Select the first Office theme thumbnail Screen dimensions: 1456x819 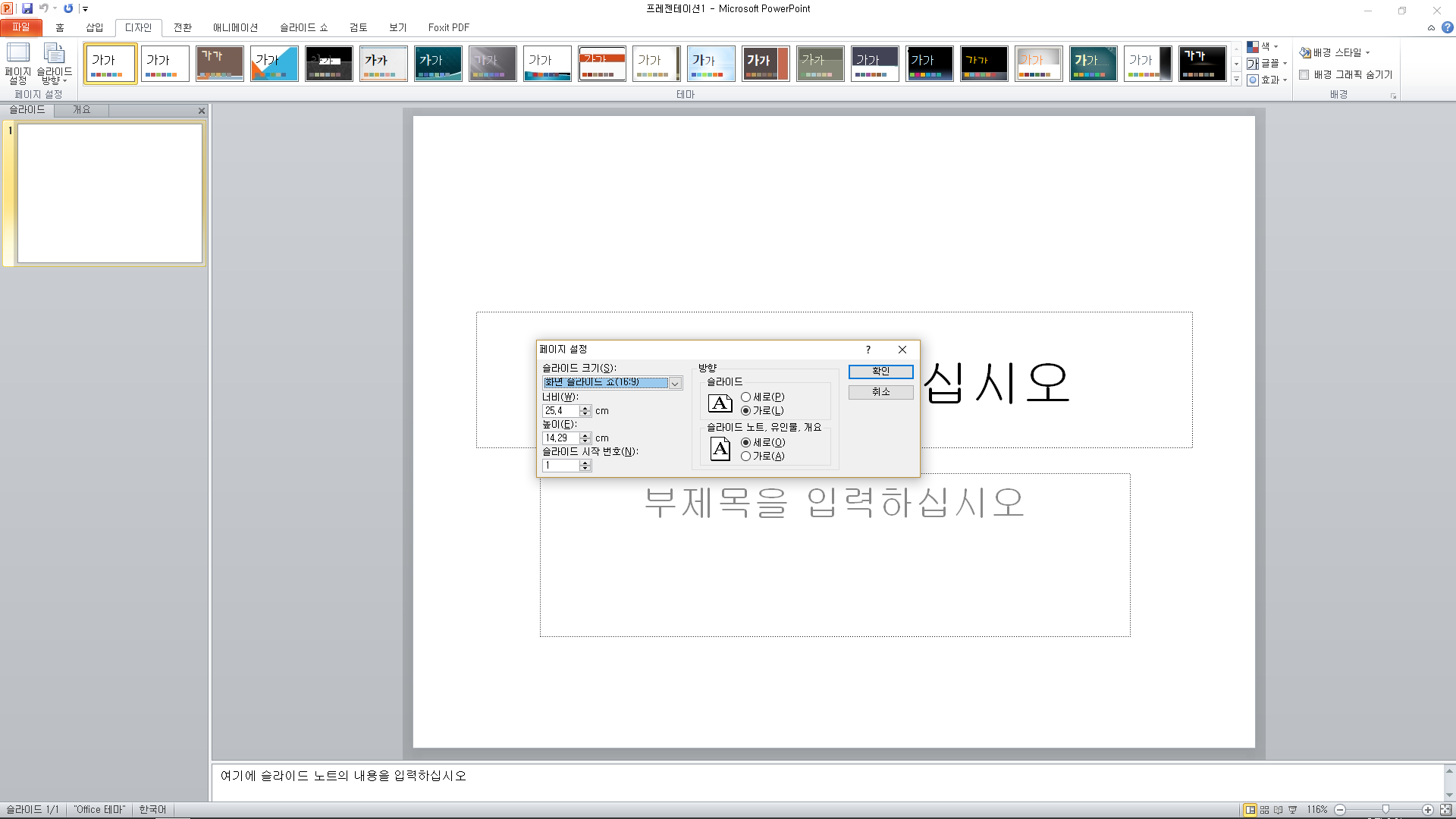(x=111, y=64)
